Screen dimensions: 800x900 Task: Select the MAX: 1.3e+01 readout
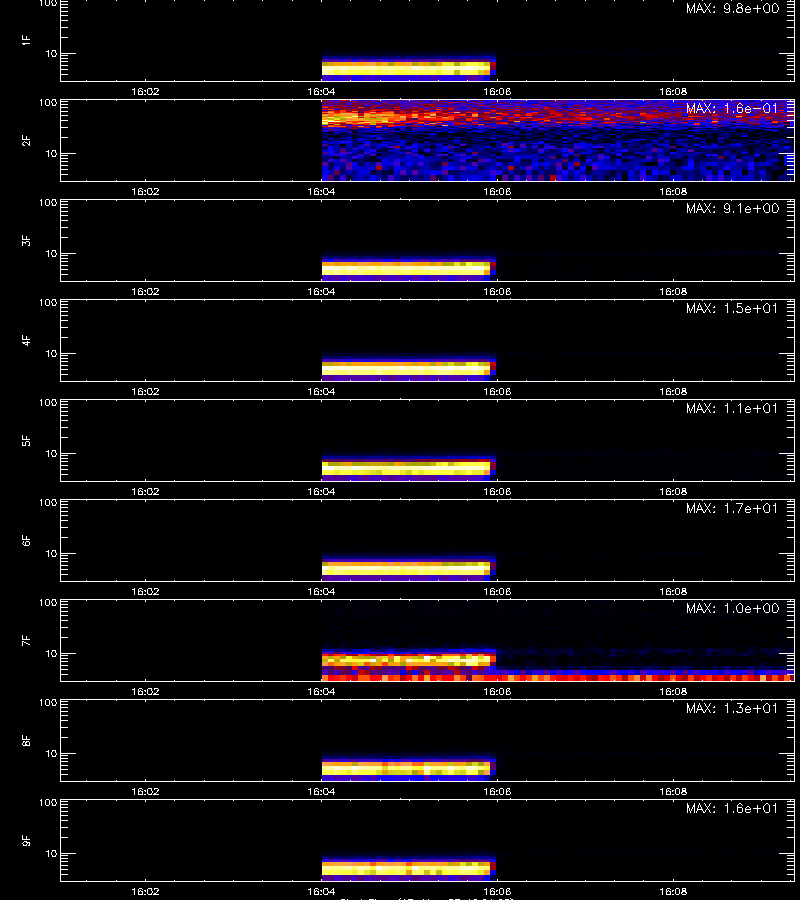[732, 708]
